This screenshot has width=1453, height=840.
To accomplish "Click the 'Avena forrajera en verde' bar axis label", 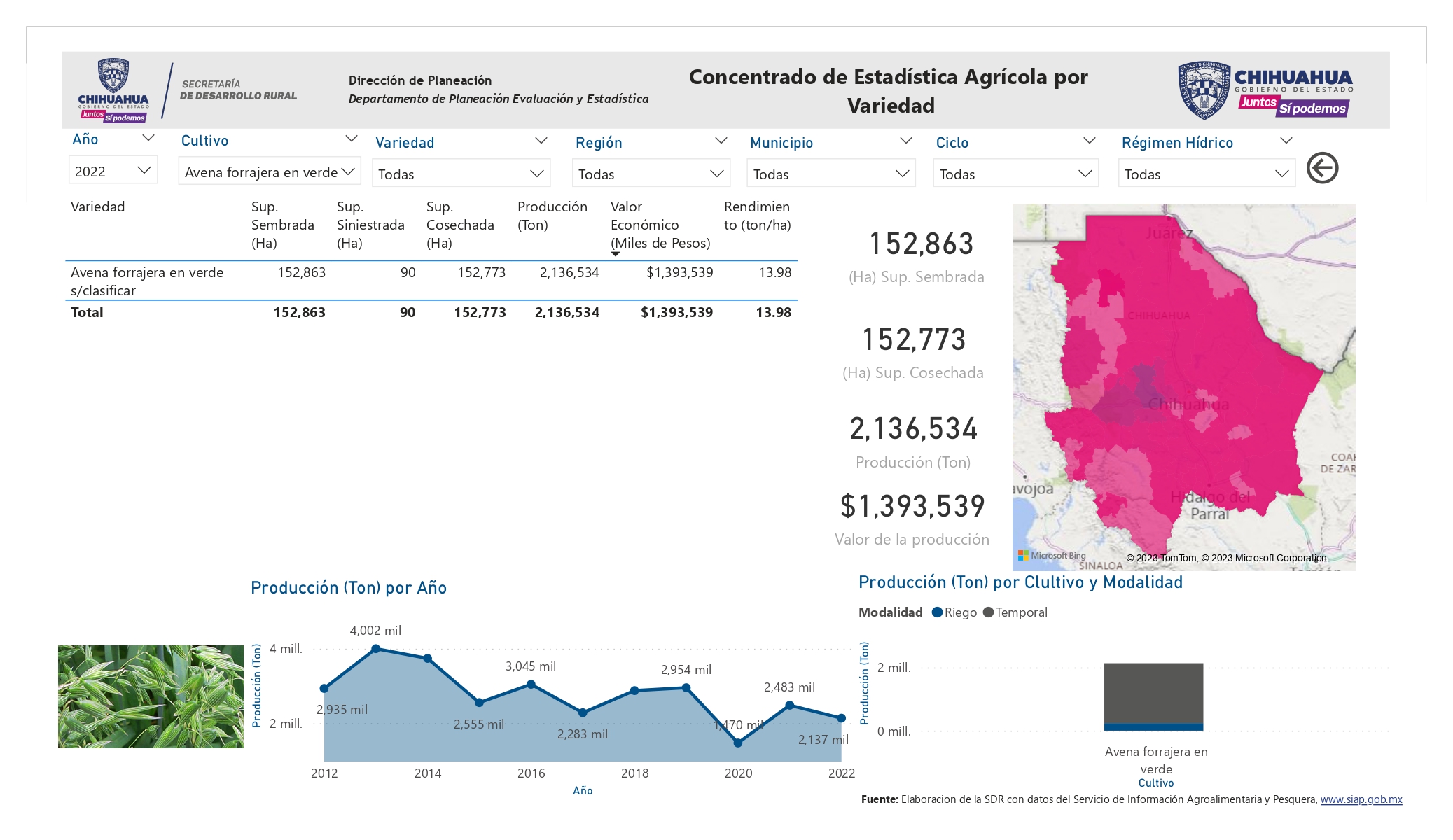I will pyautogui.click(x=1156, y=760).
